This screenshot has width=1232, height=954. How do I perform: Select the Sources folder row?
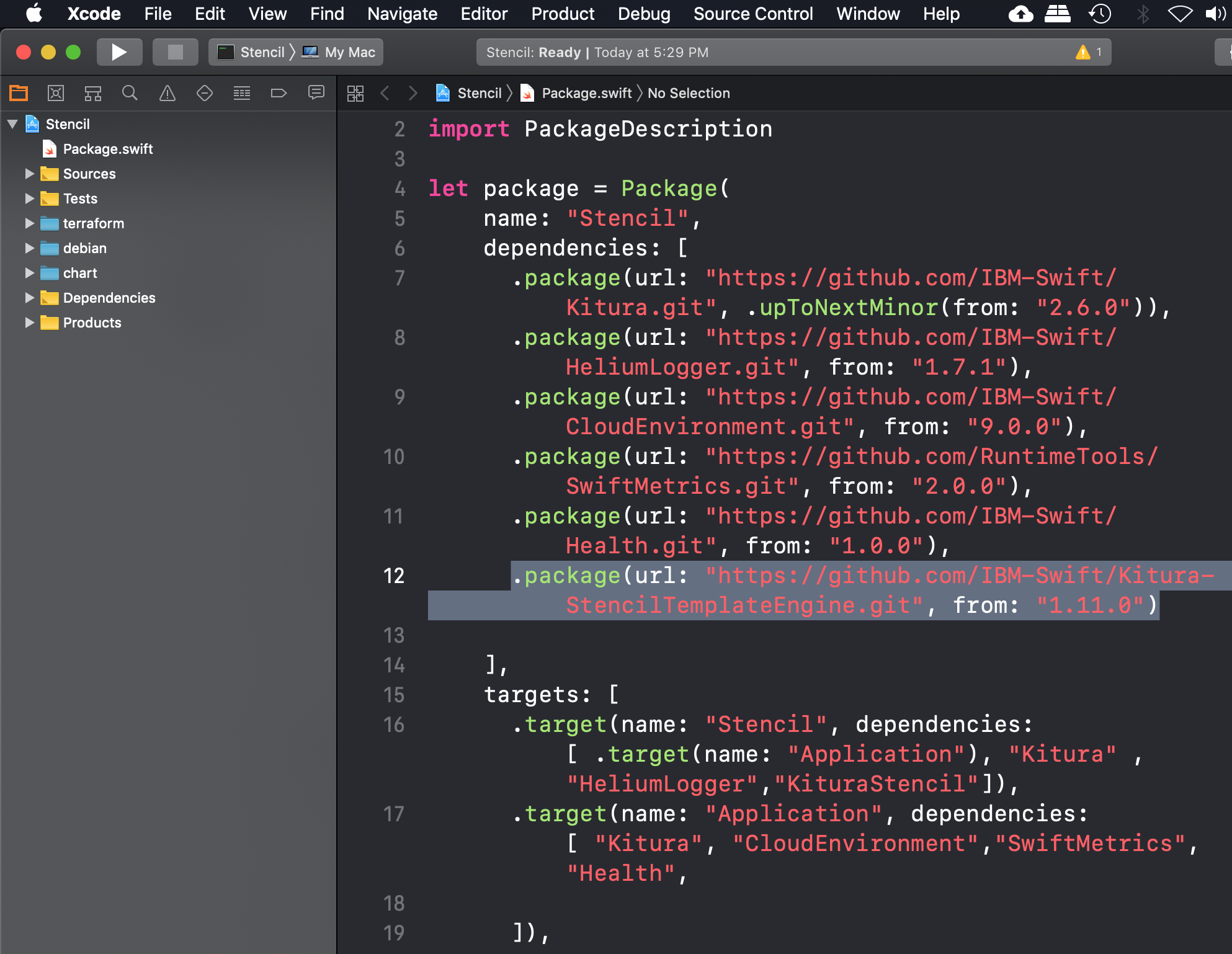pyautogui.click(x=169, y=174)
